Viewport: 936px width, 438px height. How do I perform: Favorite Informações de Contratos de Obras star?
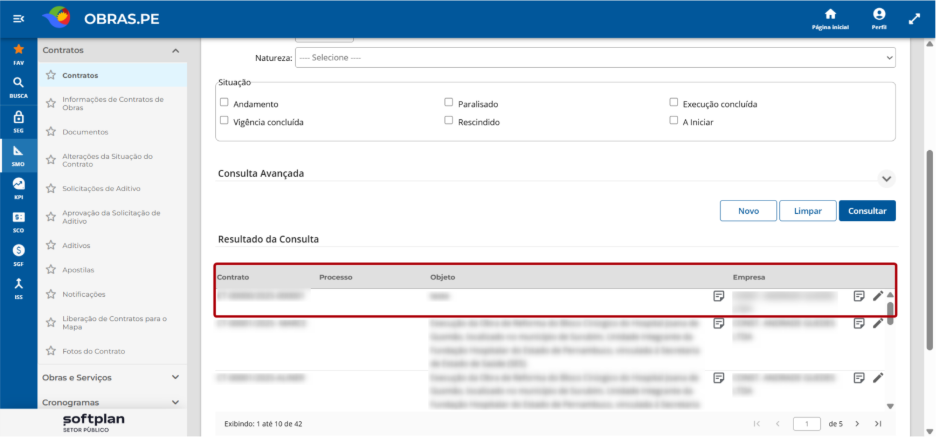[x=51, y=103]
